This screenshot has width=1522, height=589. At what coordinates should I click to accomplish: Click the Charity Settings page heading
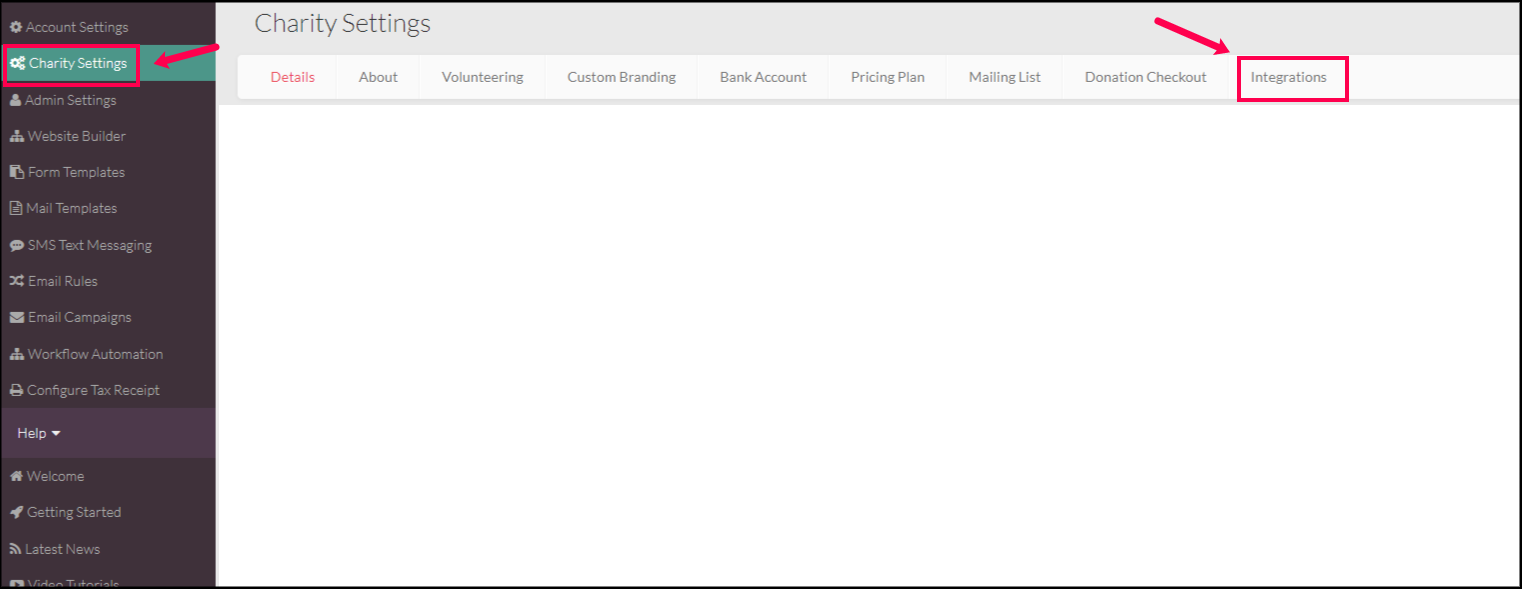point(343,23)
